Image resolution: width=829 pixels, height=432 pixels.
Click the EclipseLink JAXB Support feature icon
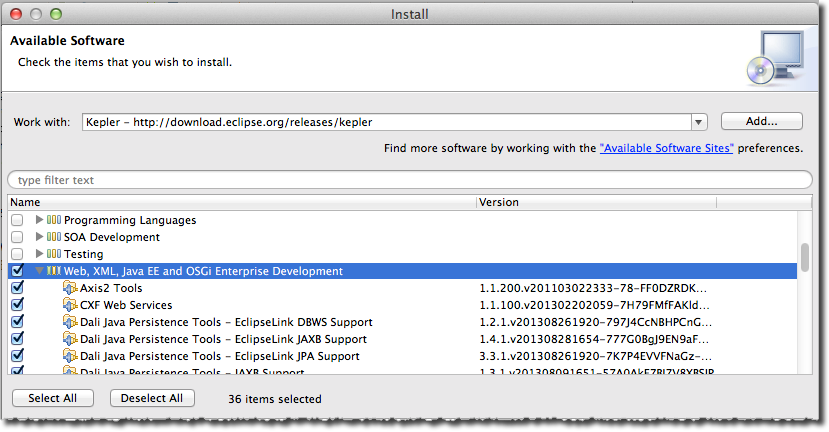point(69,339)
